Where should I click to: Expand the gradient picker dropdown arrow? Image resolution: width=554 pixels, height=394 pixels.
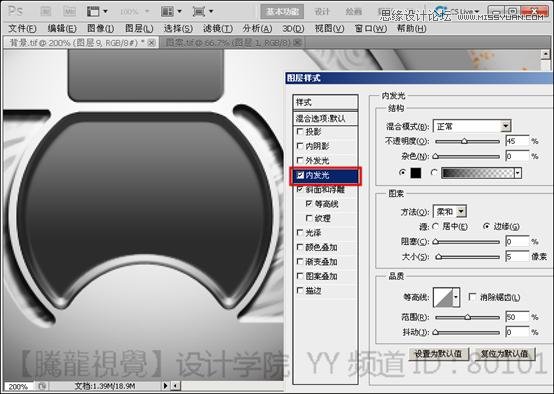(518, 173)
